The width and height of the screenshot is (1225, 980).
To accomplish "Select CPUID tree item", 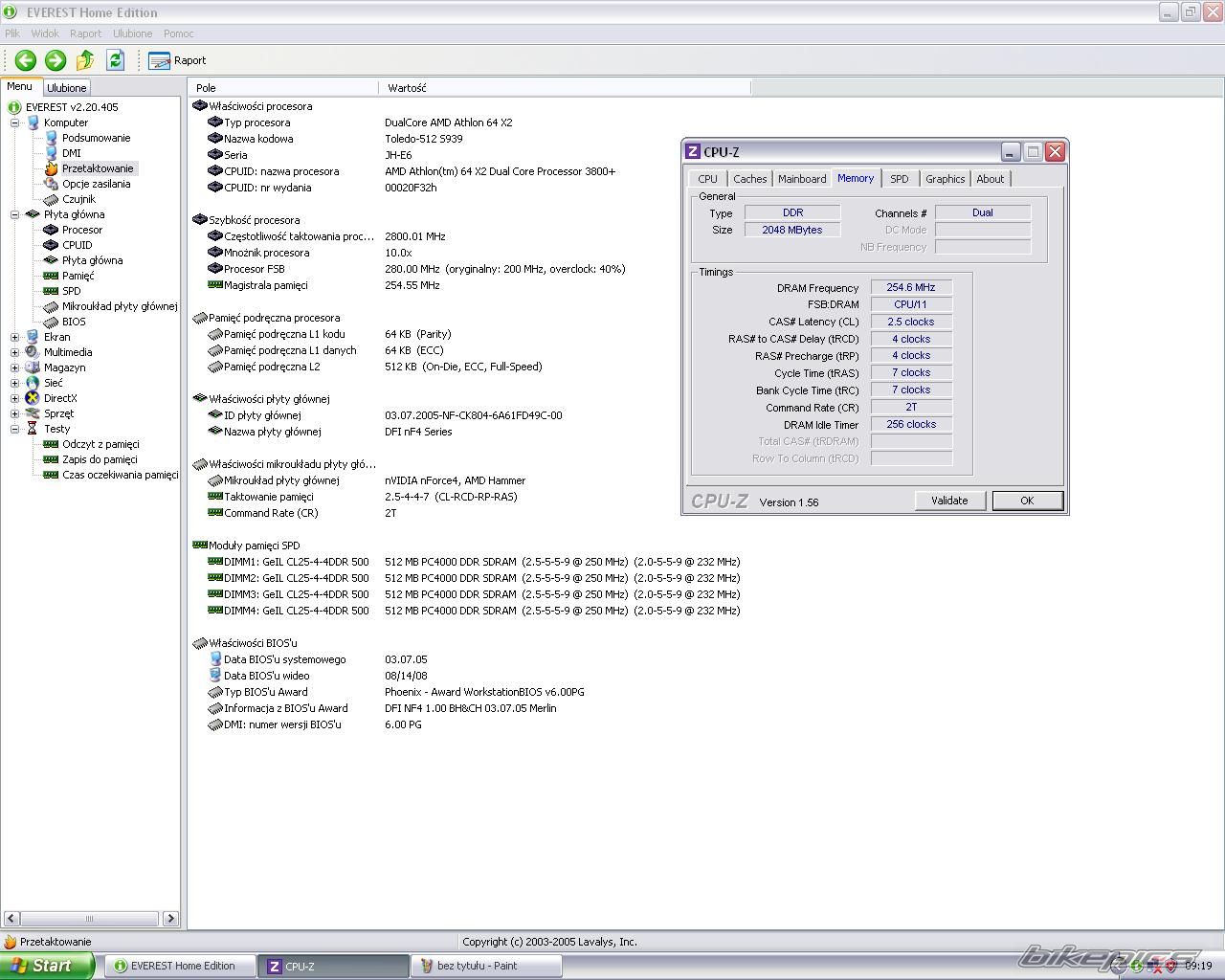I will coord(78,245).
